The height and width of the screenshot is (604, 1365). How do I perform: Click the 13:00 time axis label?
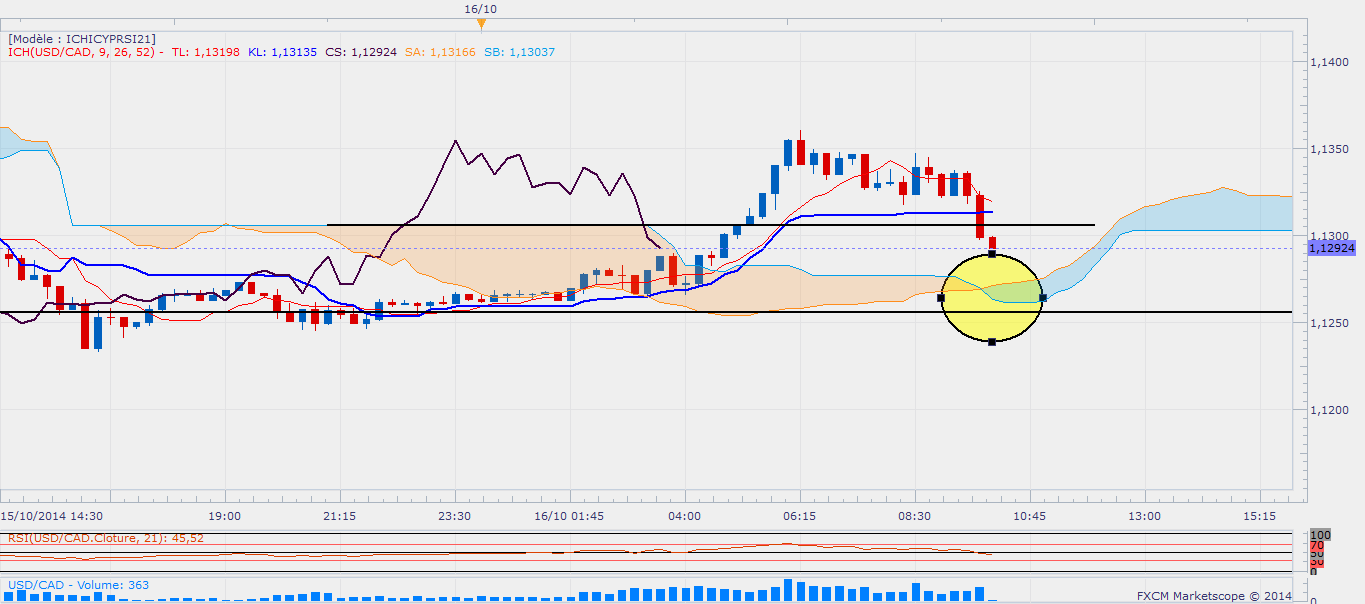(1145, 516)
